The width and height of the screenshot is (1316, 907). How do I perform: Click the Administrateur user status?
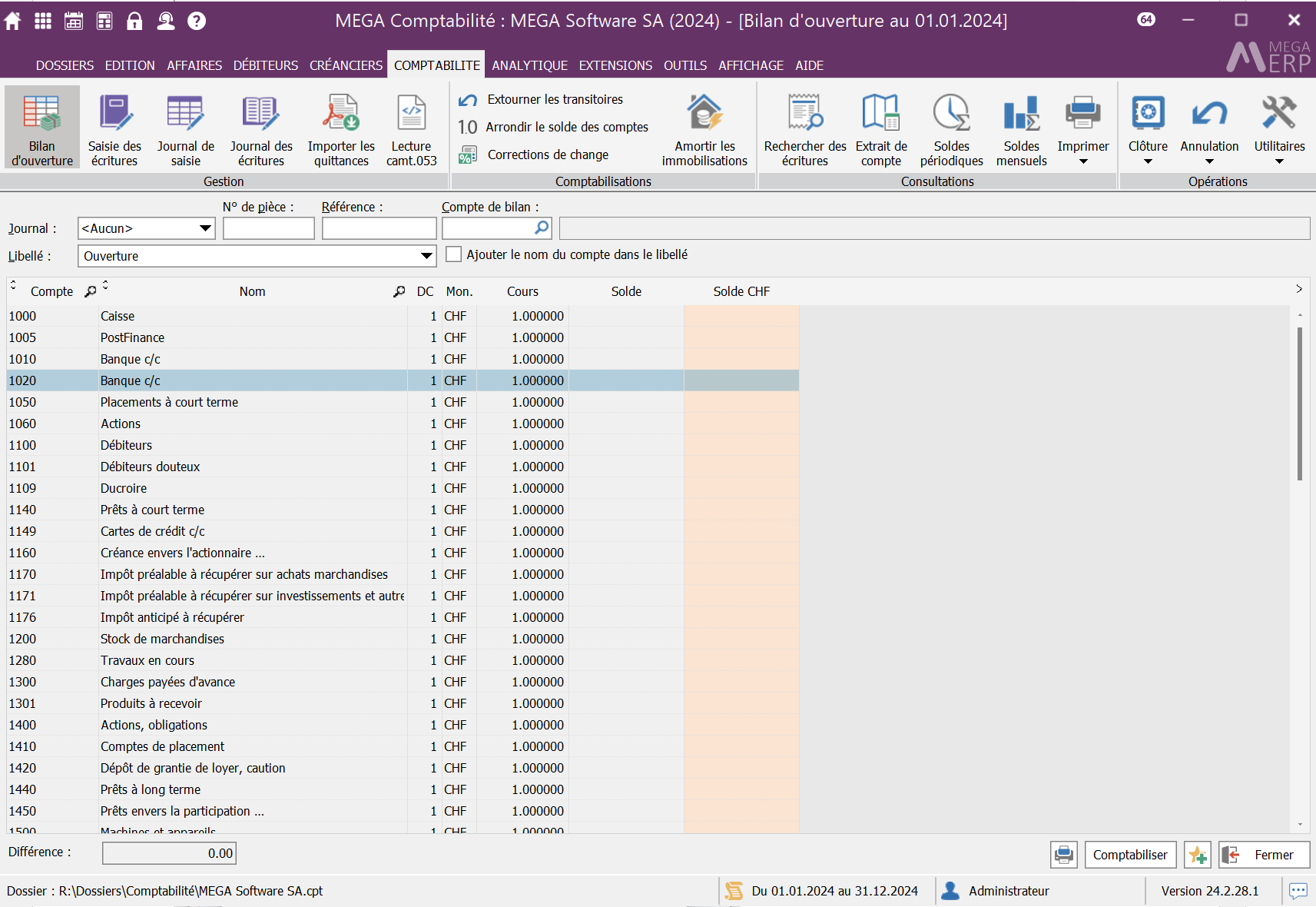point(1008,891)
